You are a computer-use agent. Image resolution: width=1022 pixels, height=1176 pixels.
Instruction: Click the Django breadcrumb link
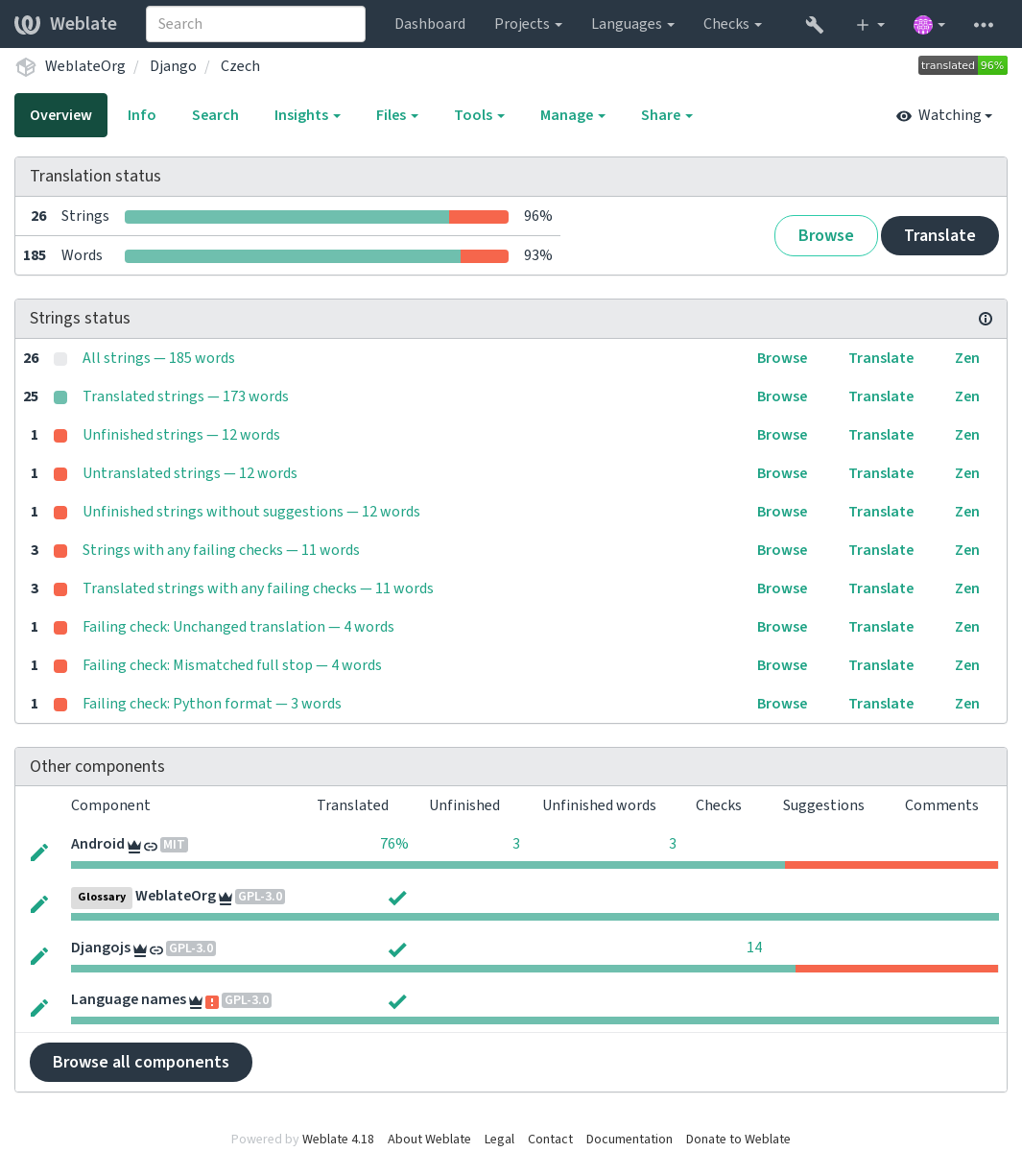(173, 66)
